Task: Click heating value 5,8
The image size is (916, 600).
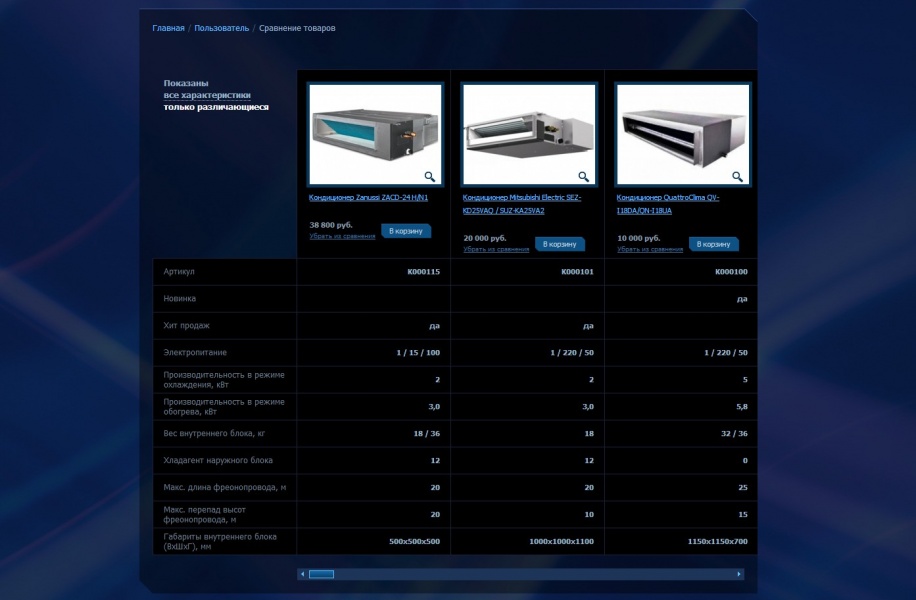Action: (742, 407)
